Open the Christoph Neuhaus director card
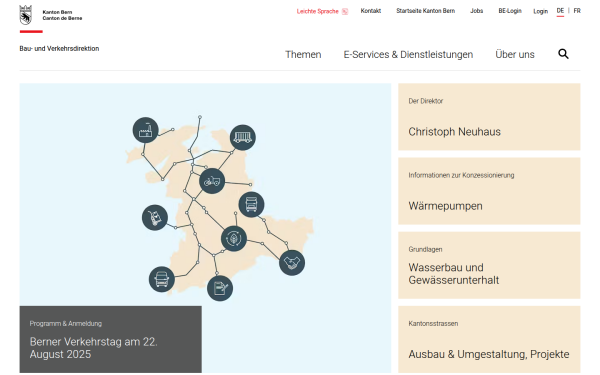The height and width of the screenshot is (375, 600). [489, 117]
